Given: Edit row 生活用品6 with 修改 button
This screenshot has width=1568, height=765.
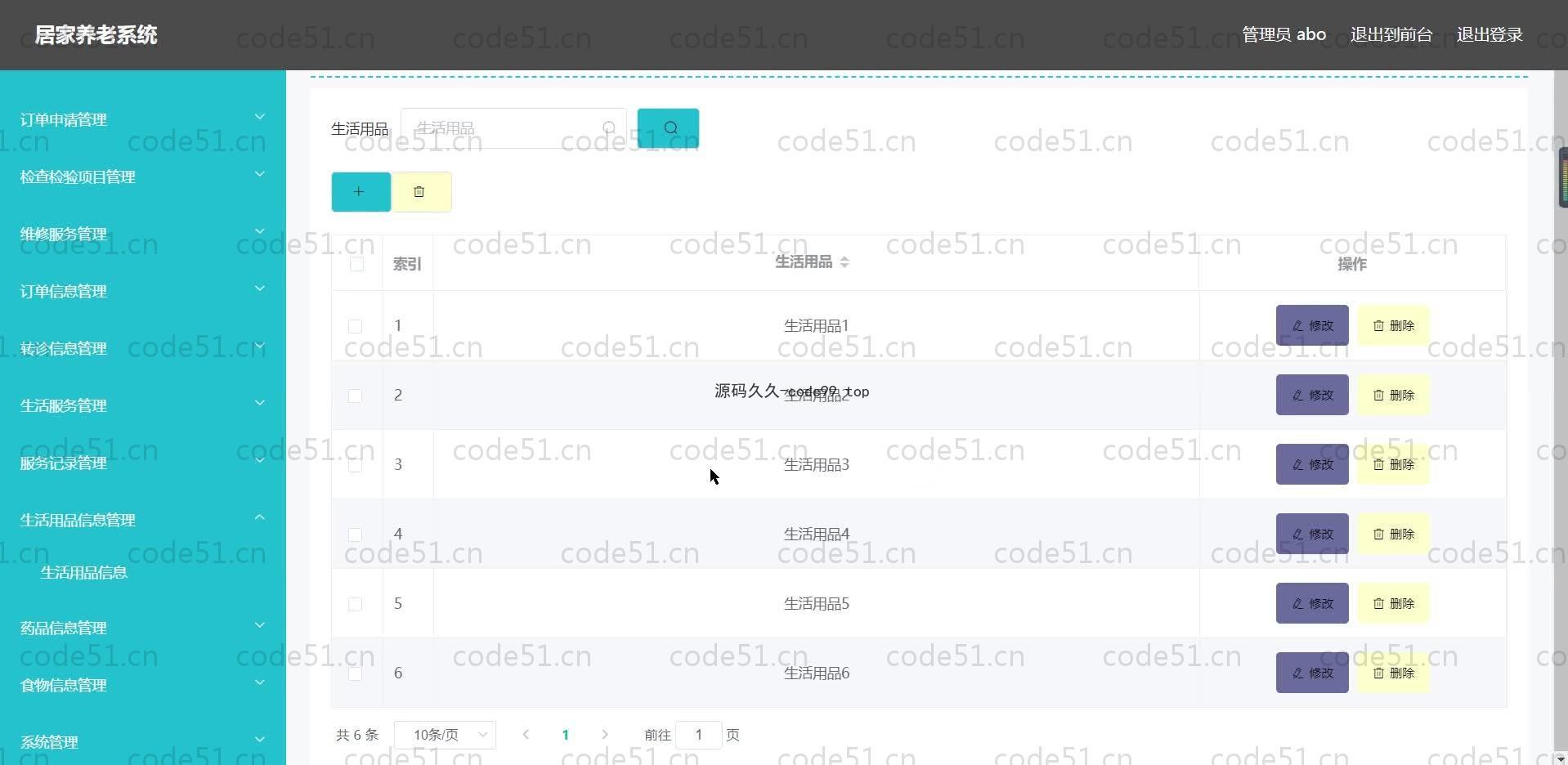Looking at the screenshot, I should (x=1312, y=673).
